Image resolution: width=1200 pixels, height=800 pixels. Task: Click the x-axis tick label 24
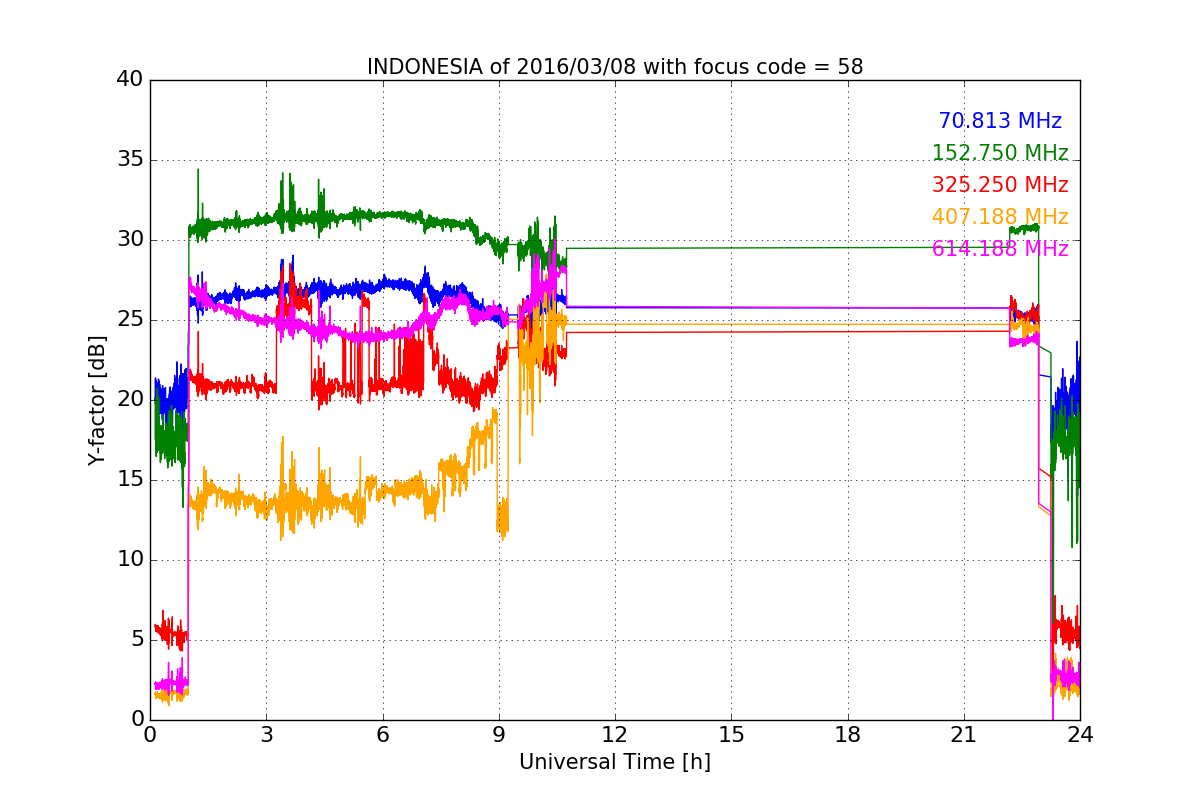point(1080,735)
